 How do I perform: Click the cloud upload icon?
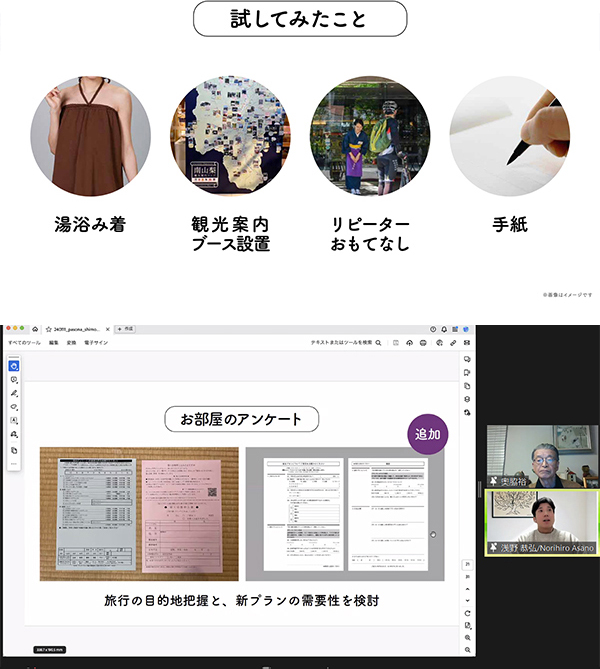[x=410, y=343]
